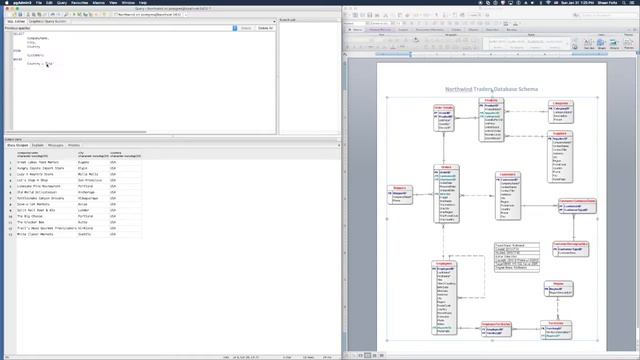Select the Walla Walla city cell
This screenshot has width=640, height=360.
coord(93,174)
